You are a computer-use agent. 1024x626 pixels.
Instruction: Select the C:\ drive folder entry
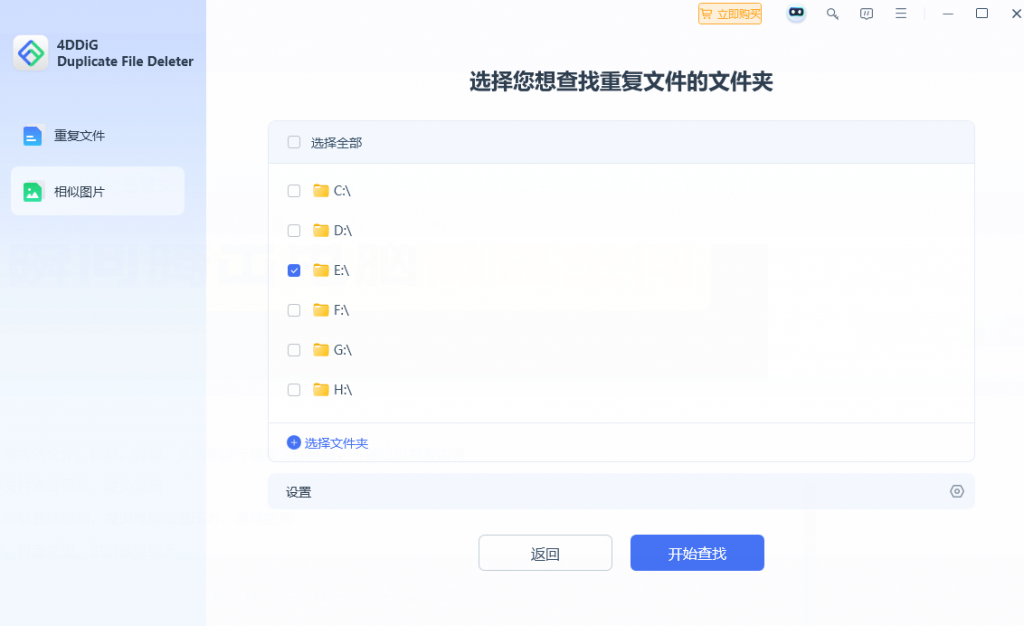[x=338, y=190]
